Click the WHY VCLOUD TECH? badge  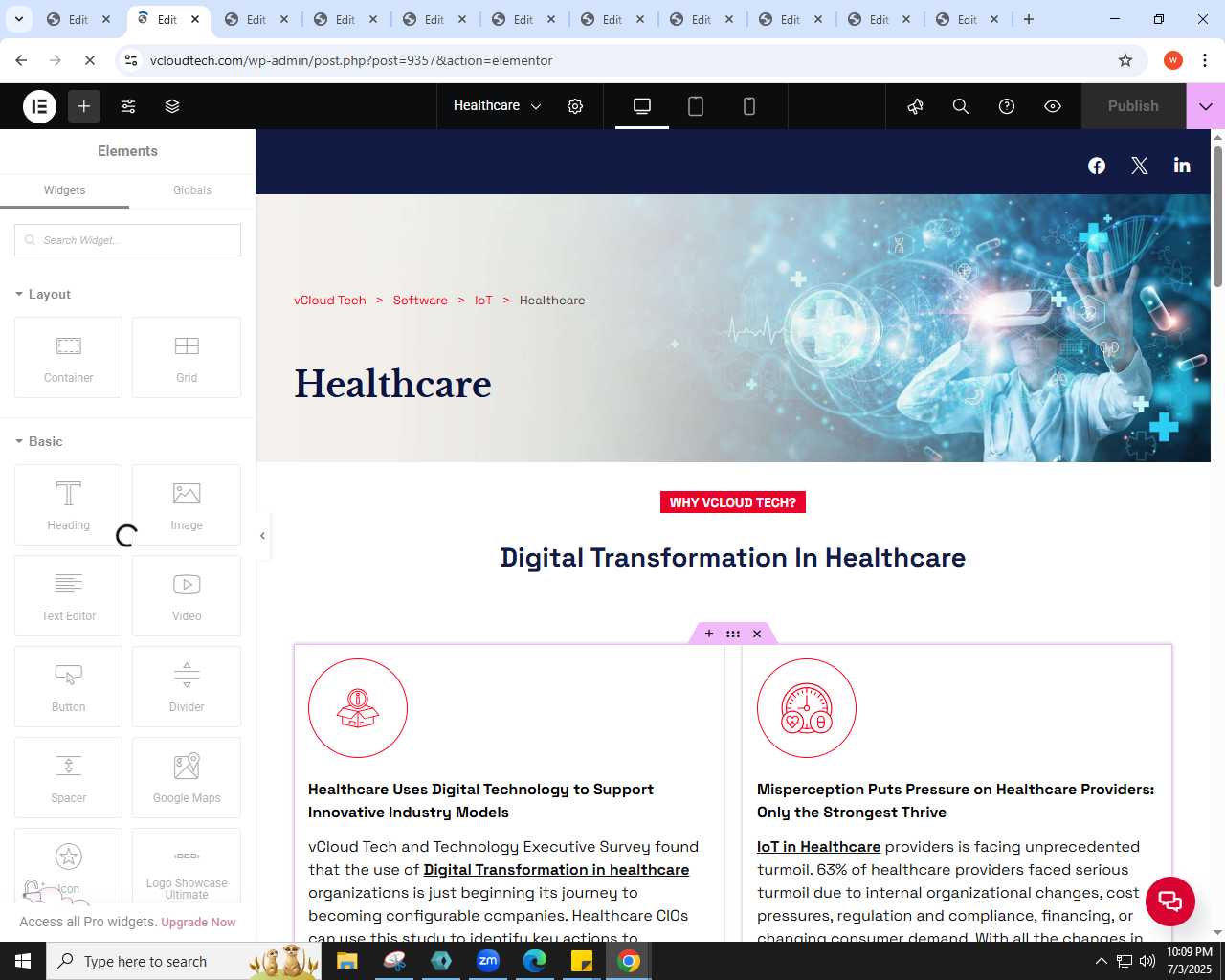(x=733, y=502)
